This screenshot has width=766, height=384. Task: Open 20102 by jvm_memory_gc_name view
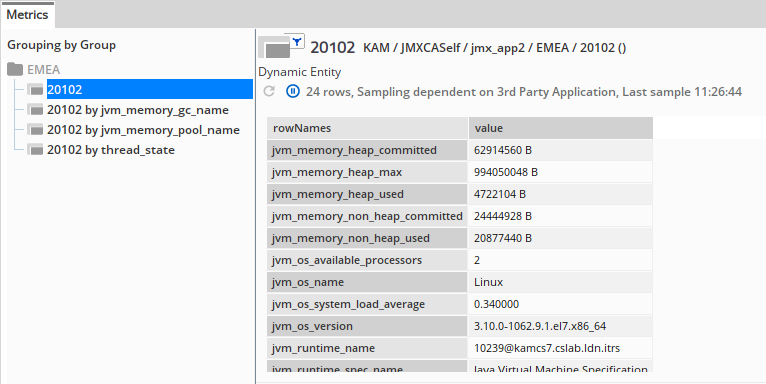click(138, 110)
